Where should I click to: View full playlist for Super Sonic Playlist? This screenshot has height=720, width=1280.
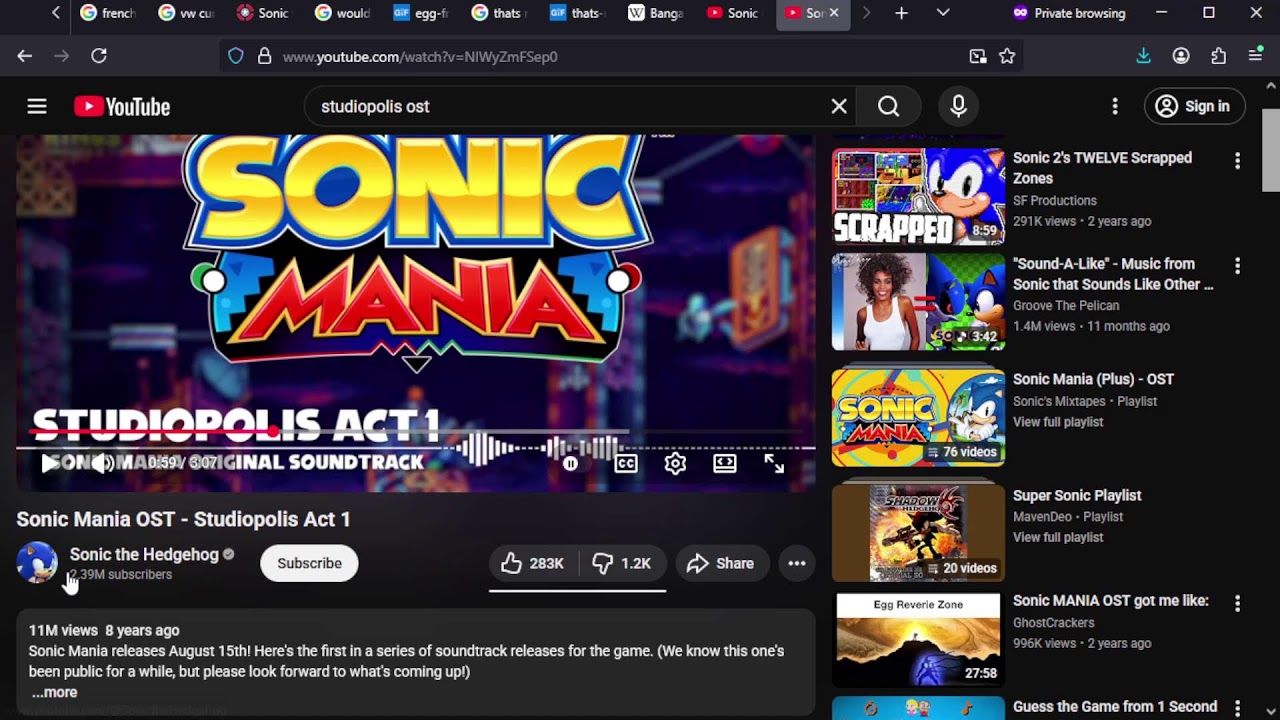click(1058, 537)
